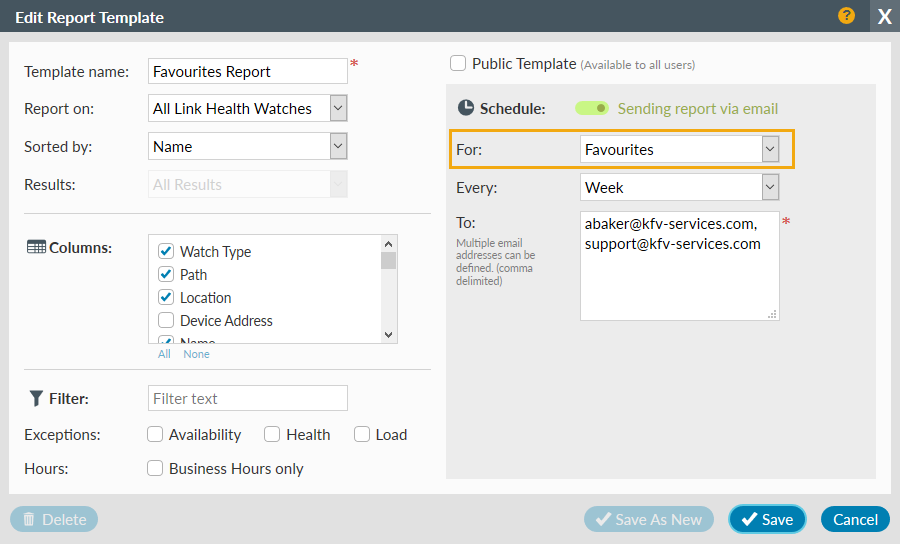Click the Save button
The width and height of the screenshot is (900, 544).
pos(767,519)
